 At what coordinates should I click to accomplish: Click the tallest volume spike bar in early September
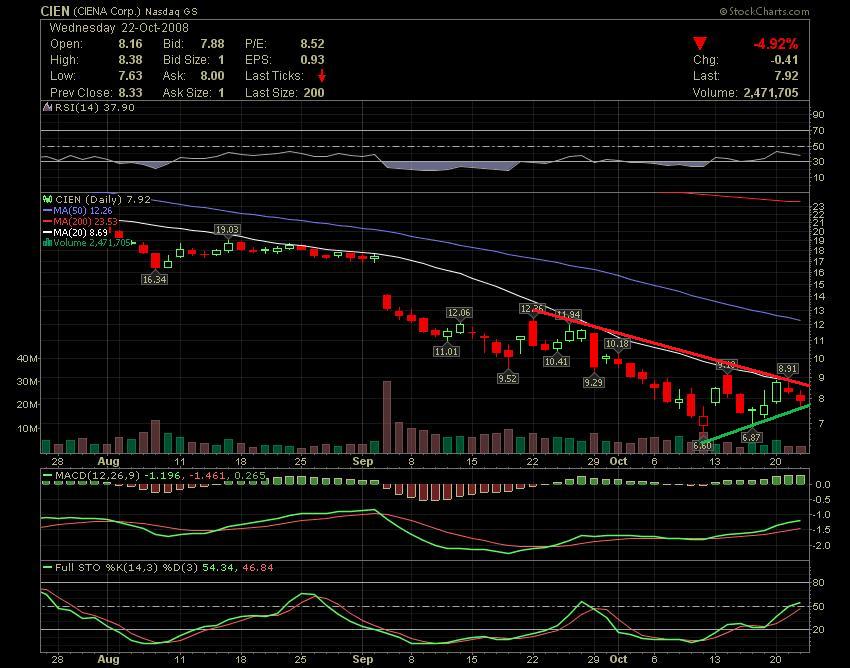[x=387, y=417]
